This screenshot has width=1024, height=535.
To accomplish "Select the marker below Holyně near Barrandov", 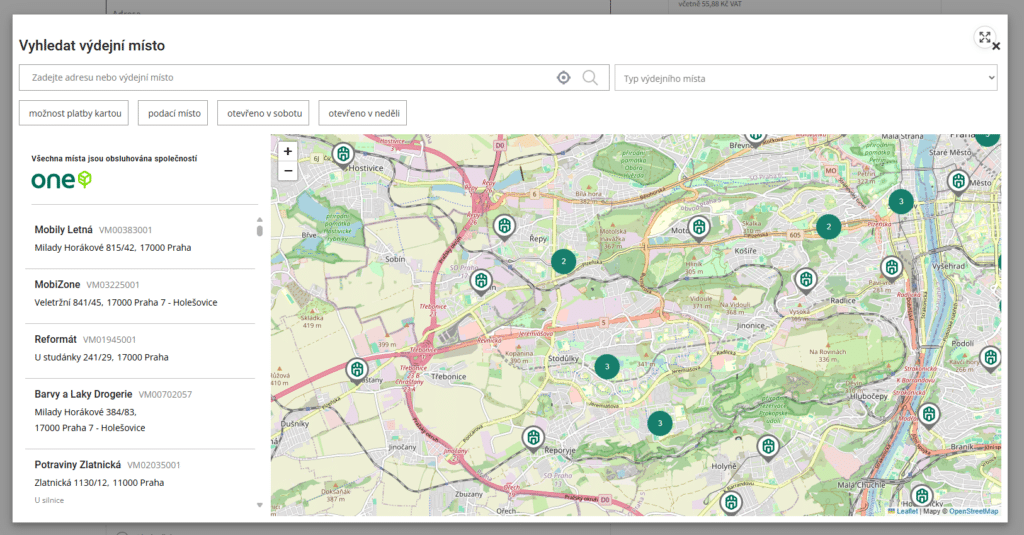I will point(731,503).
